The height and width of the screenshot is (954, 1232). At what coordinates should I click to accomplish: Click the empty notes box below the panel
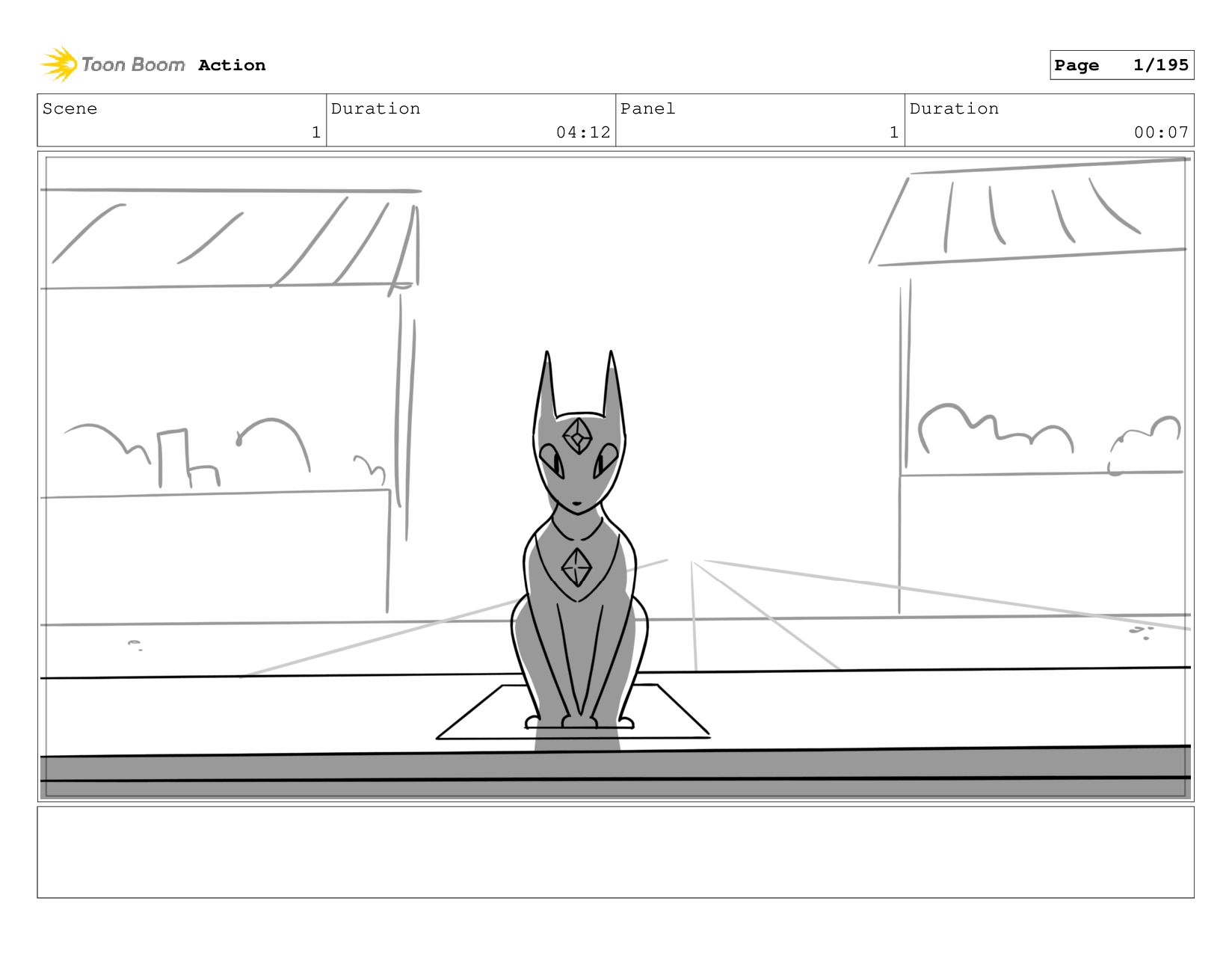(x=615, y=852)
